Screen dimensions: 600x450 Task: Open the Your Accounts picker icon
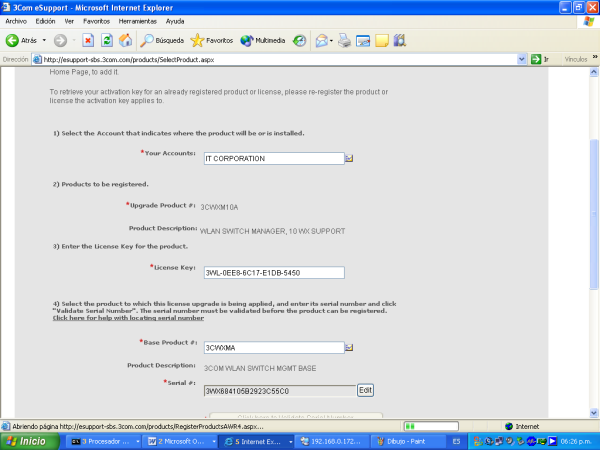click(x=349, y=158)
